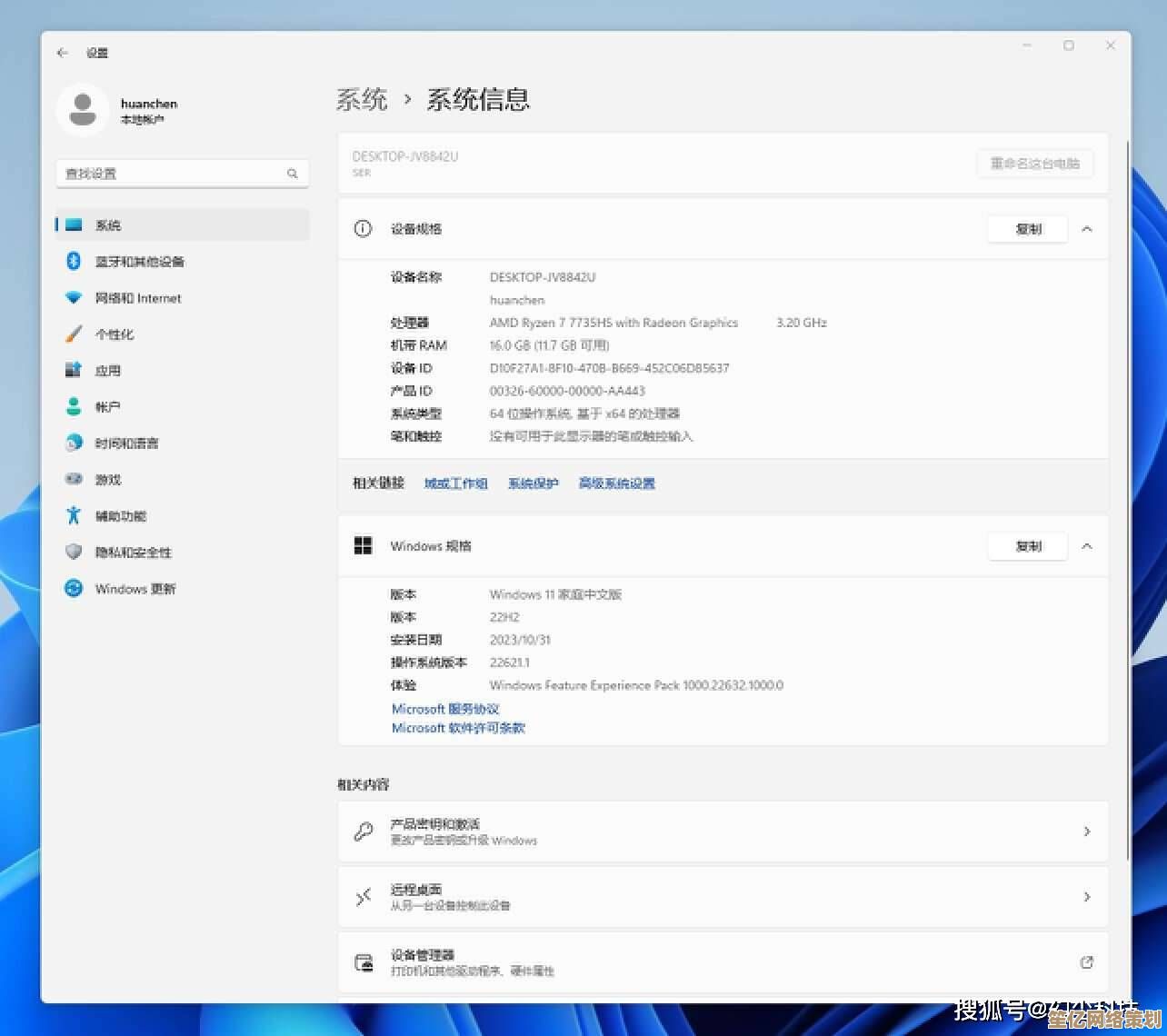Screen dimensions: 1167x1036
Task: Click the OS build value 22621.1
Action: click(x=509, y=662)
